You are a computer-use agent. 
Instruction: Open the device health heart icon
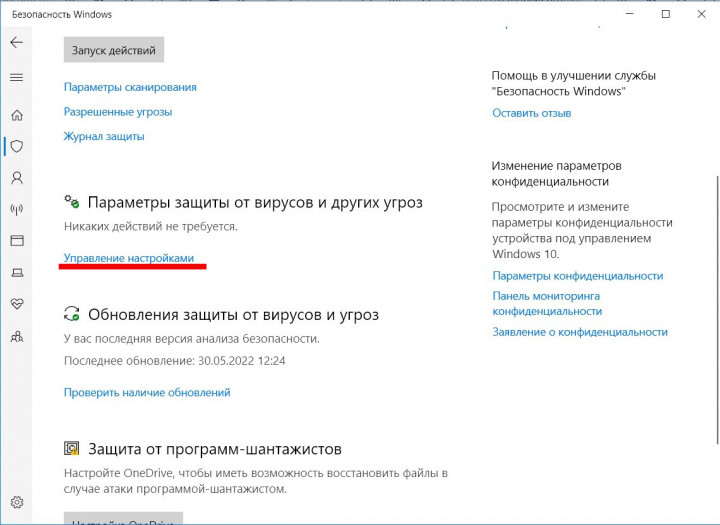coord(16,304)
